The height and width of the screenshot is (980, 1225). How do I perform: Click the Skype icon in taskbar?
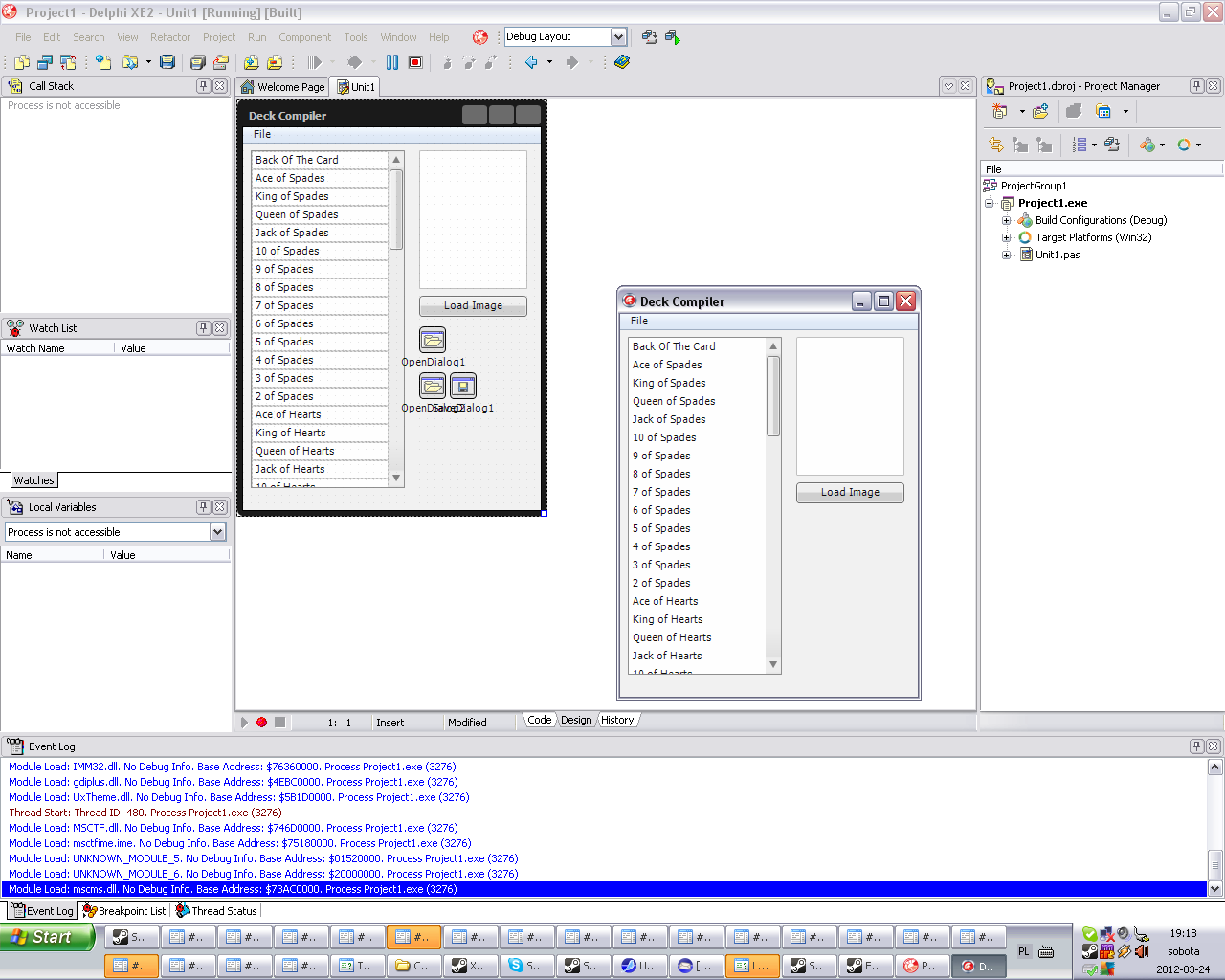coord(517,966)
